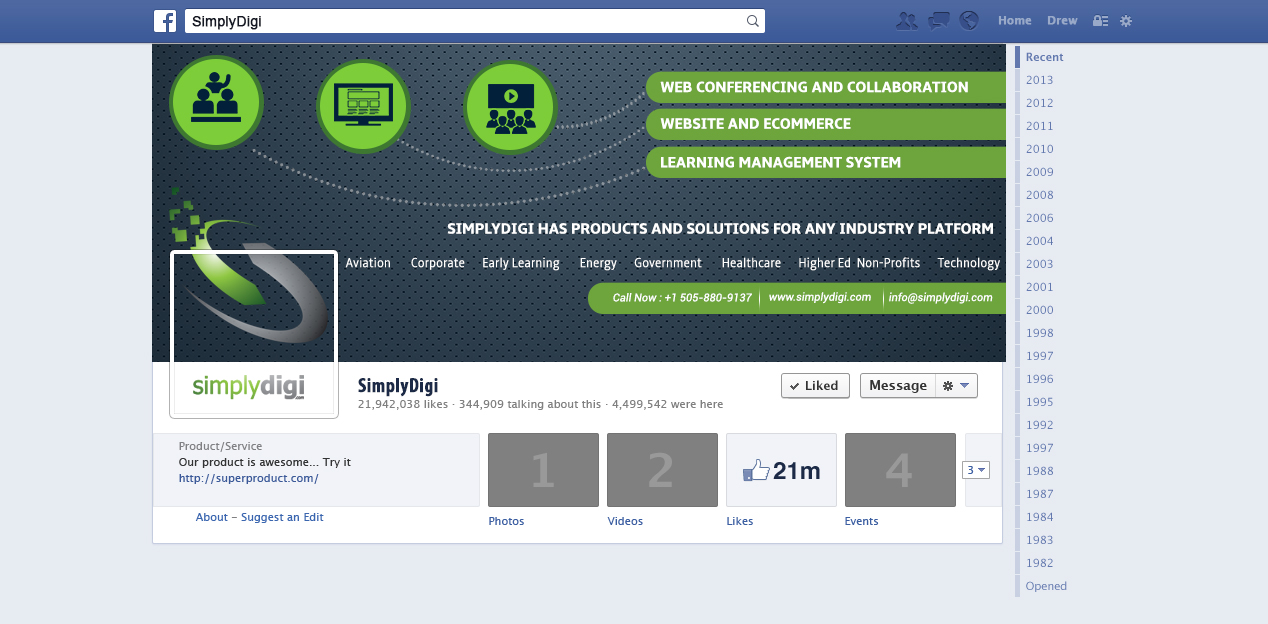Click Suggest an Edit link
The width and height of the screenshot is (1268, 624).
[x=282, y=517]
